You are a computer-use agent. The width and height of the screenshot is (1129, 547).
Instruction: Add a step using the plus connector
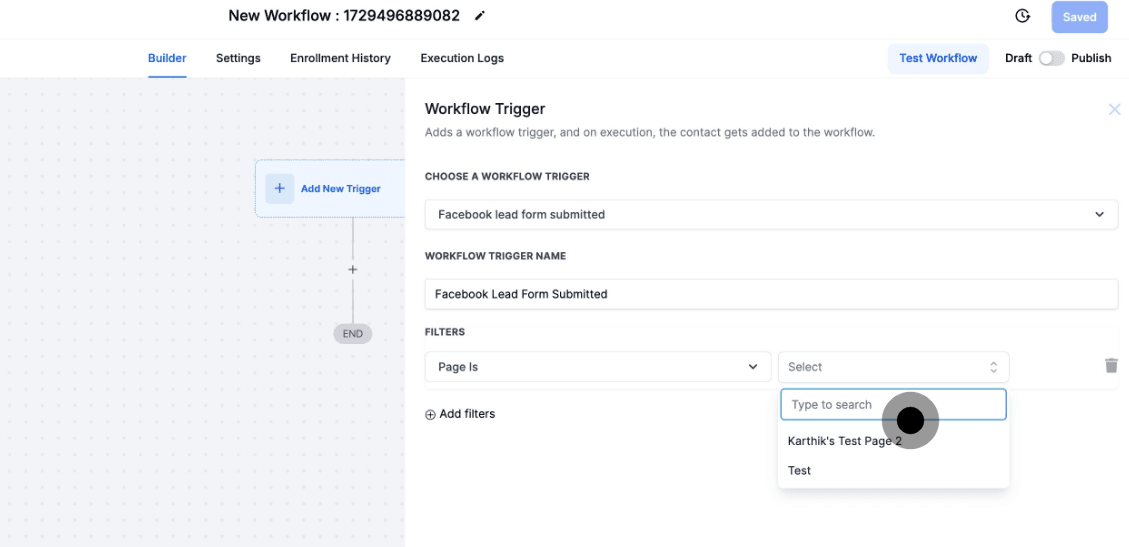pos(352,270)
